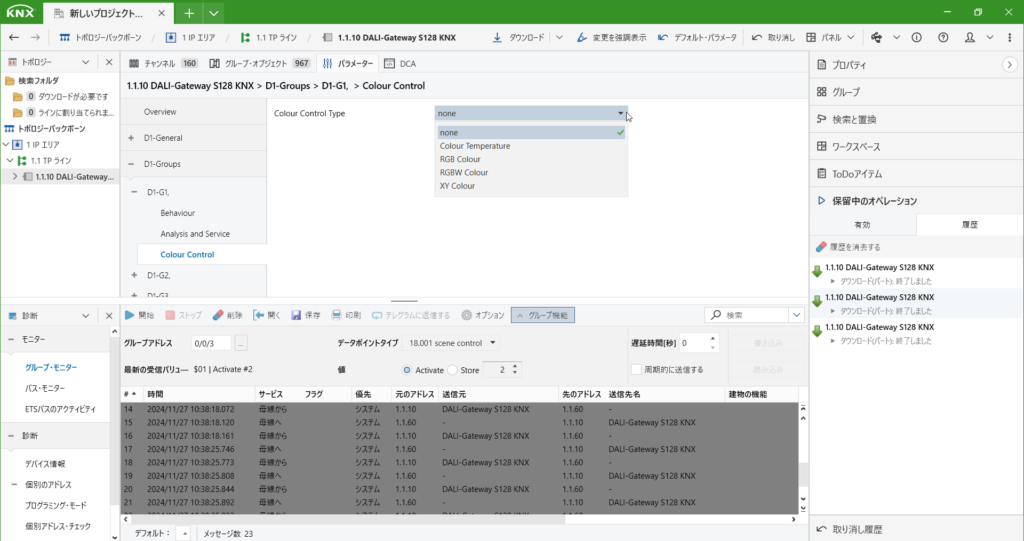The width and height of the screenshot is (1024, 541).
Task: Switch to the 有効 operations tab
Action: coord(862,225)
